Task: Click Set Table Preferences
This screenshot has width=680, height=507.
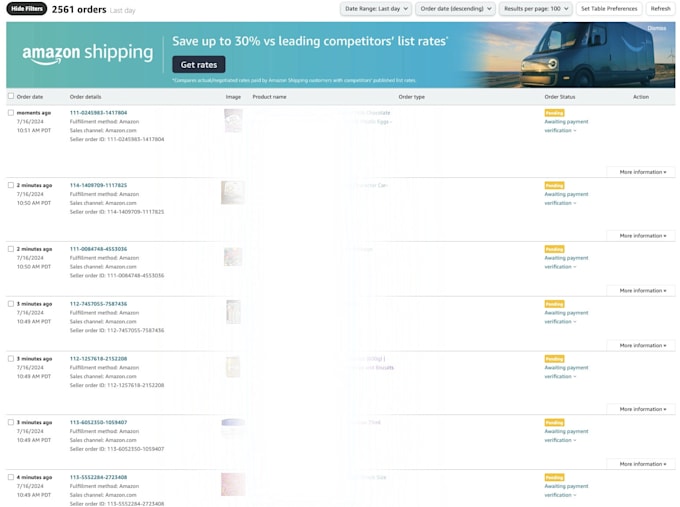Action: [609, 9]
